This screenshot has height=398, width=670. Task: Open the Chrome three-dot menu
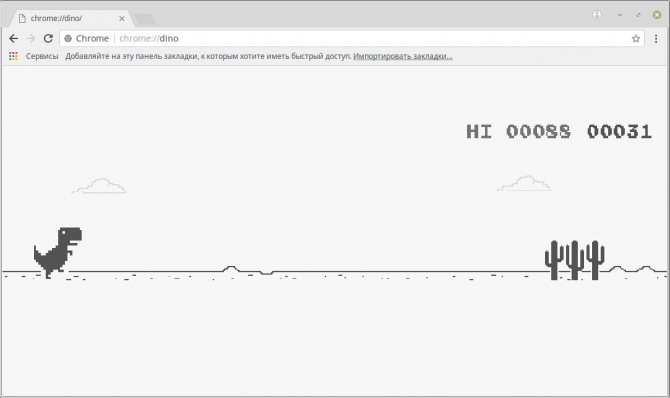pyautogui.click(x=656, y=38)
